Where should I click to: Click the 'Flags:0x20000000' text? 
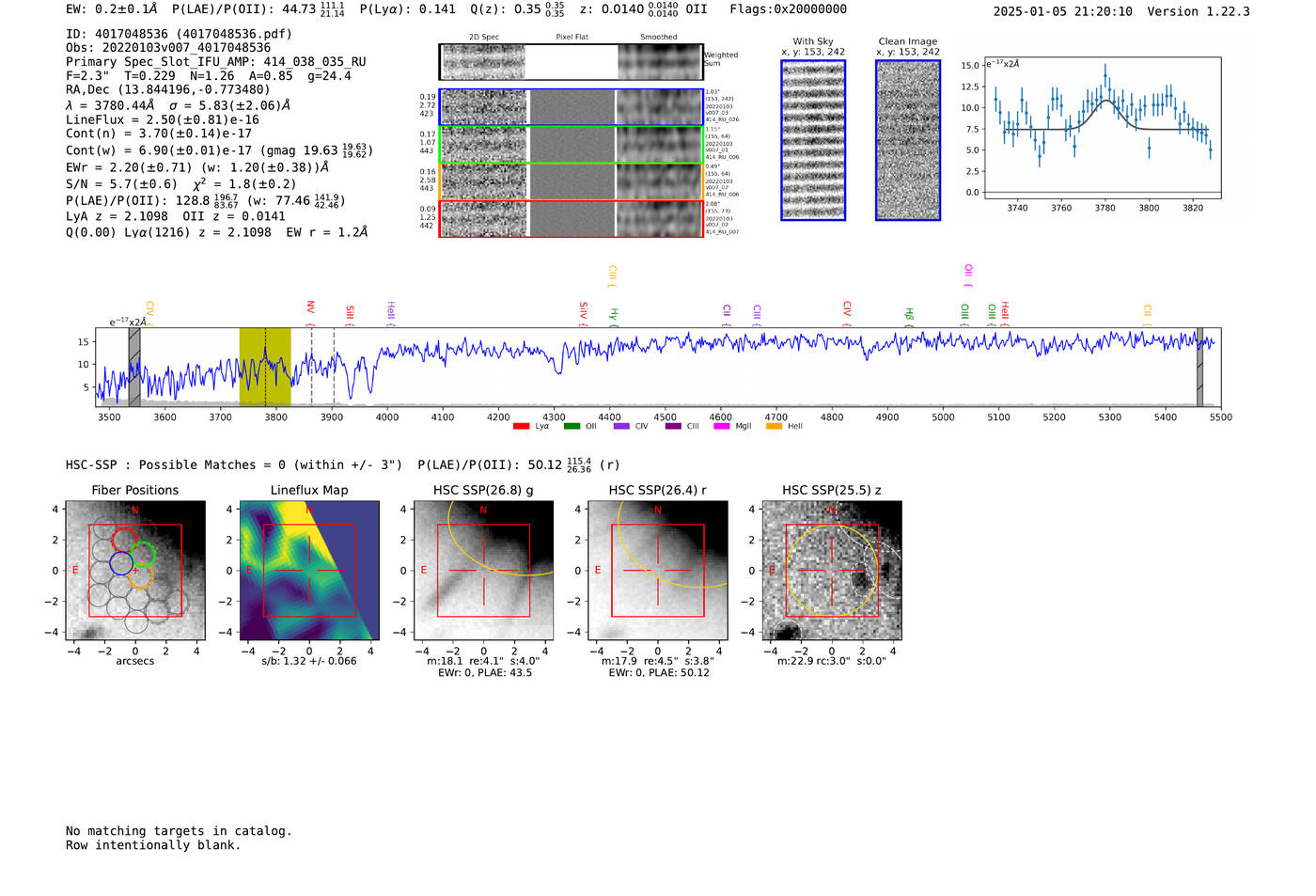coord(788,9)
